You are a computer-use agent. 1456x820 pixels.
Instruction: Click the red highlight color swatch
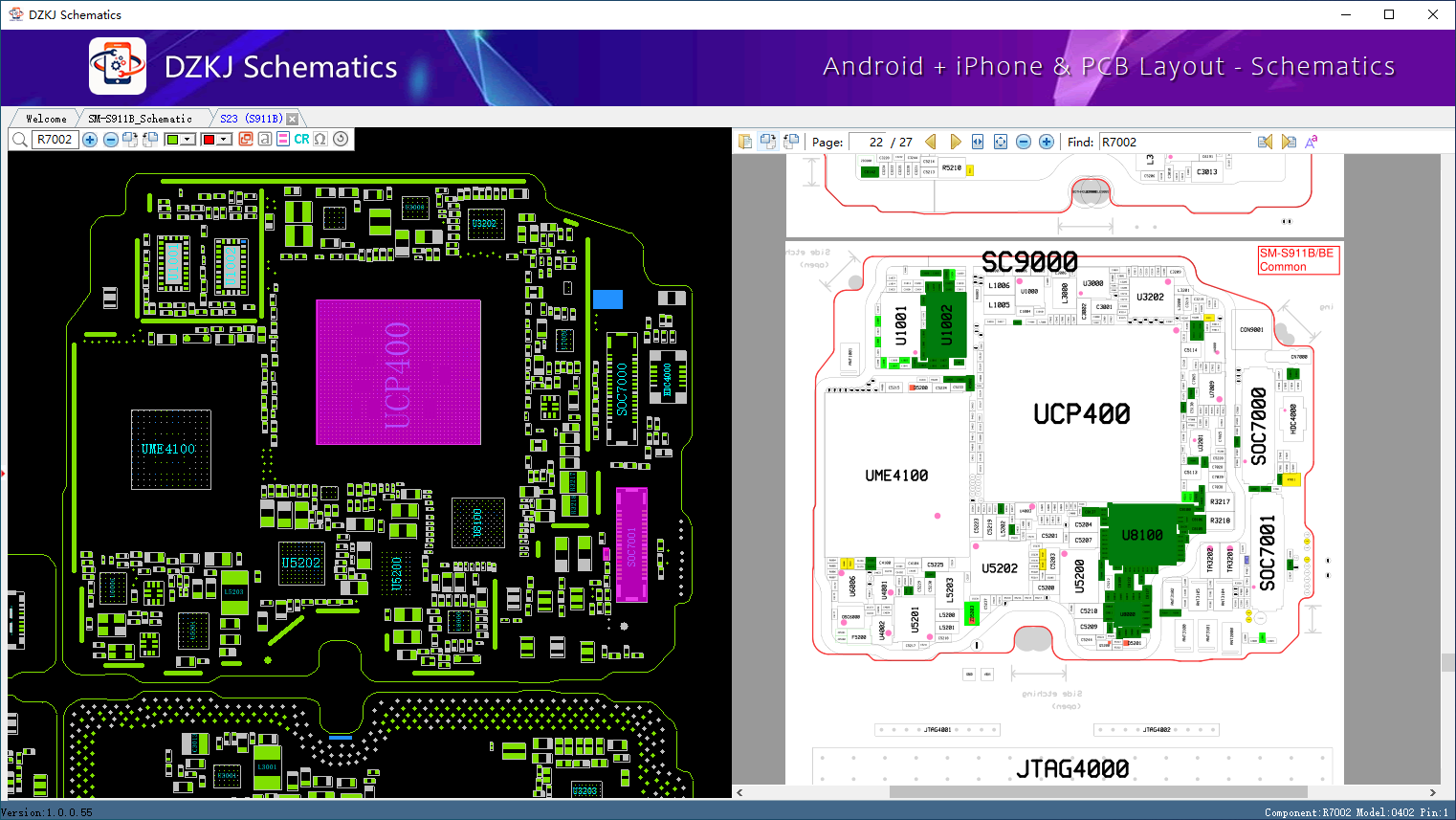pyautogui.click(x=209, y=140)
